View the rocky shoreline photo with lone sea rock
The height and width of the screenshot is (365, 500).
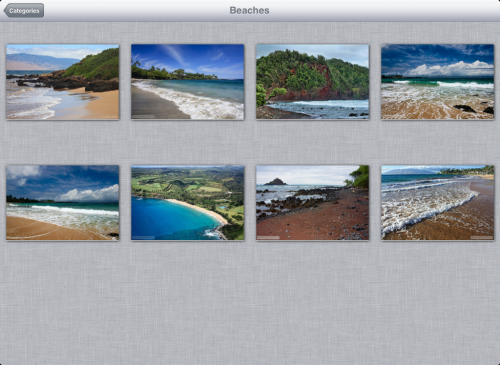313,203
